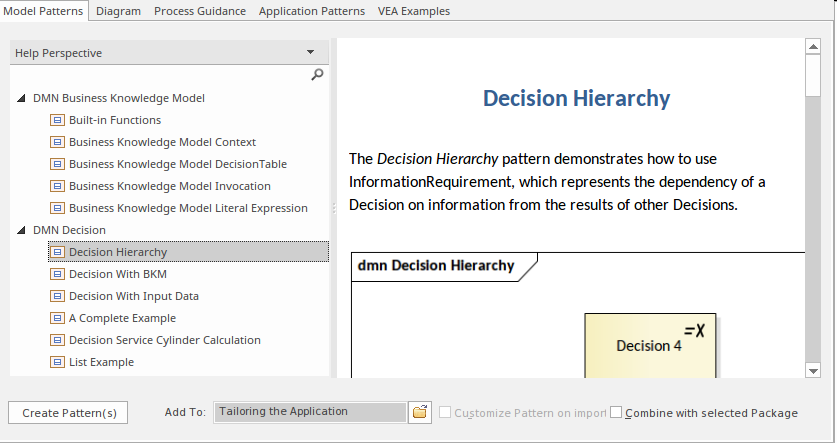
Task: Toggle Customize Pattern on import checkbox
Action: tap(446, 412)
